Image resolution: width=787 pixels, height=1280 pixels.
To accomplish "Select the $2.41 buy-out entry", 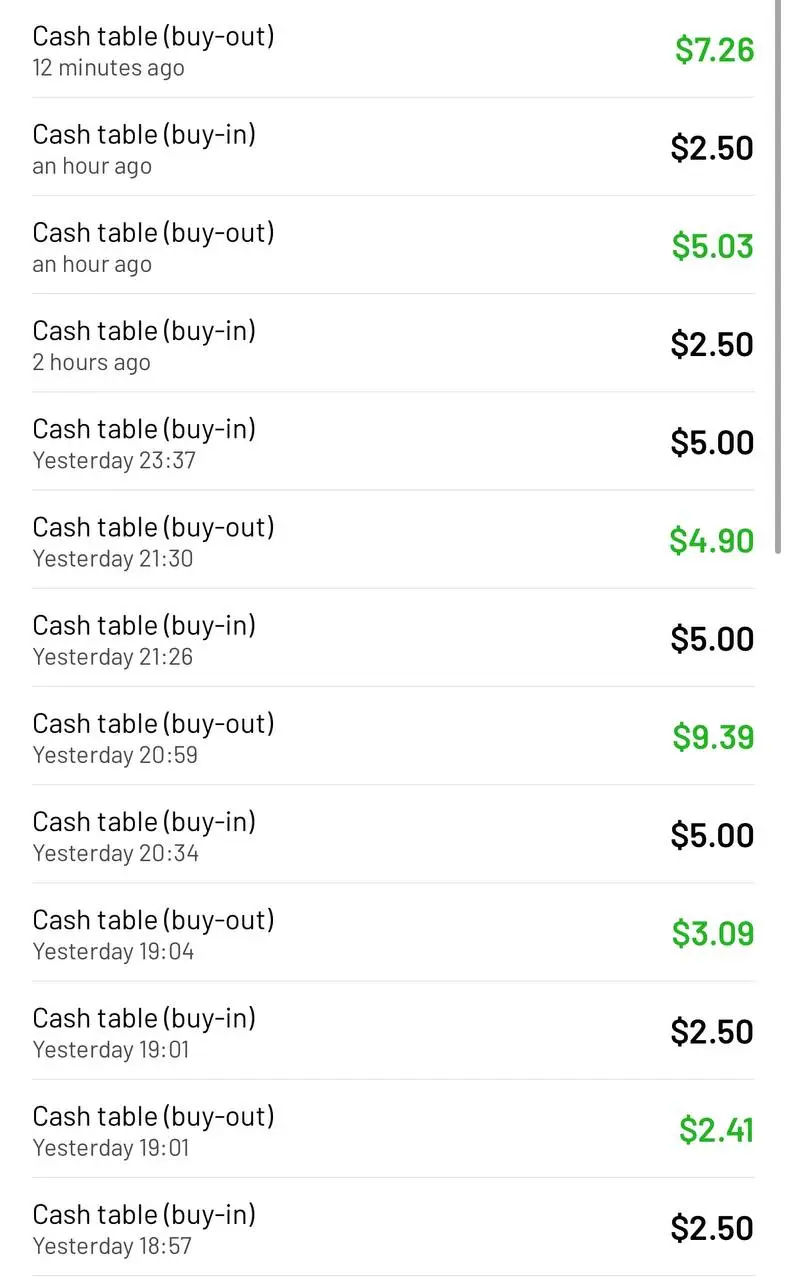I will 393,1127.
